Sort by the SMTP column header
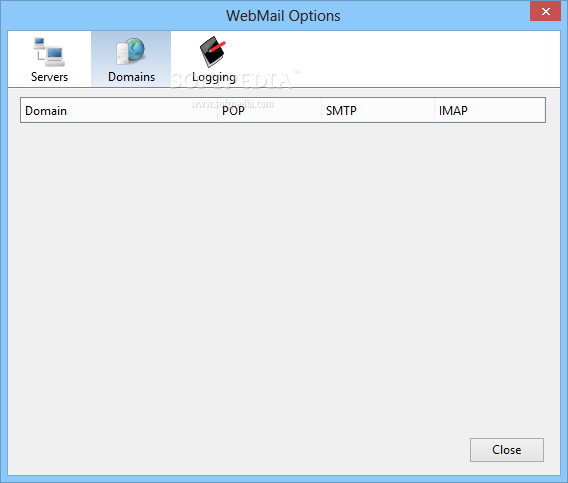Image resolution: width=568 pixels, height=483 pixels. coord(377,110)
